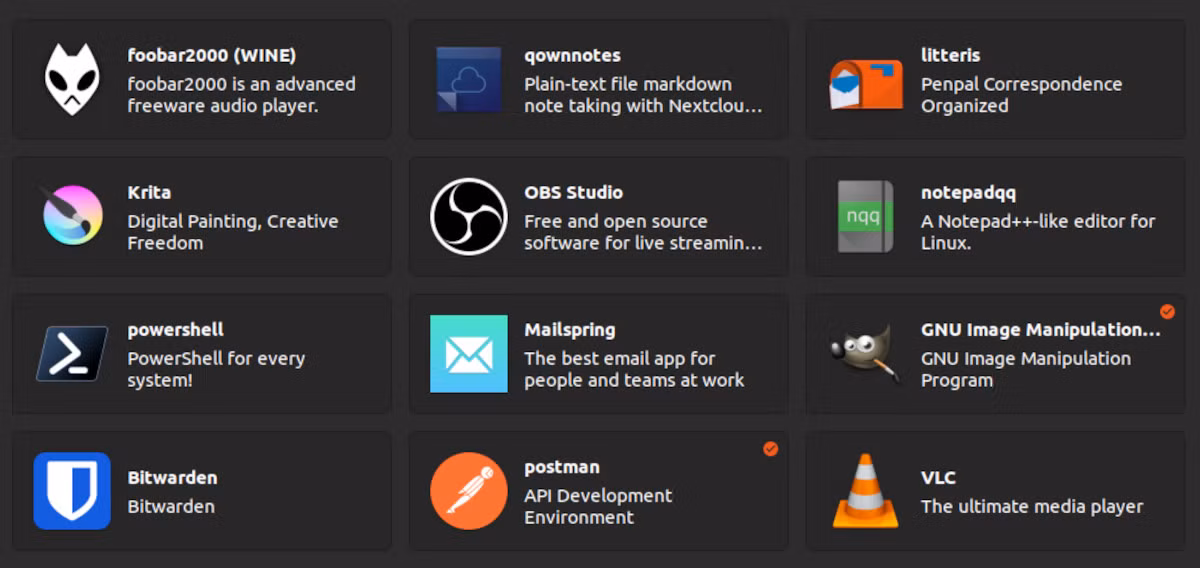
Task: Click 'advanced freeware audio player' description
Action: point(241,95)
